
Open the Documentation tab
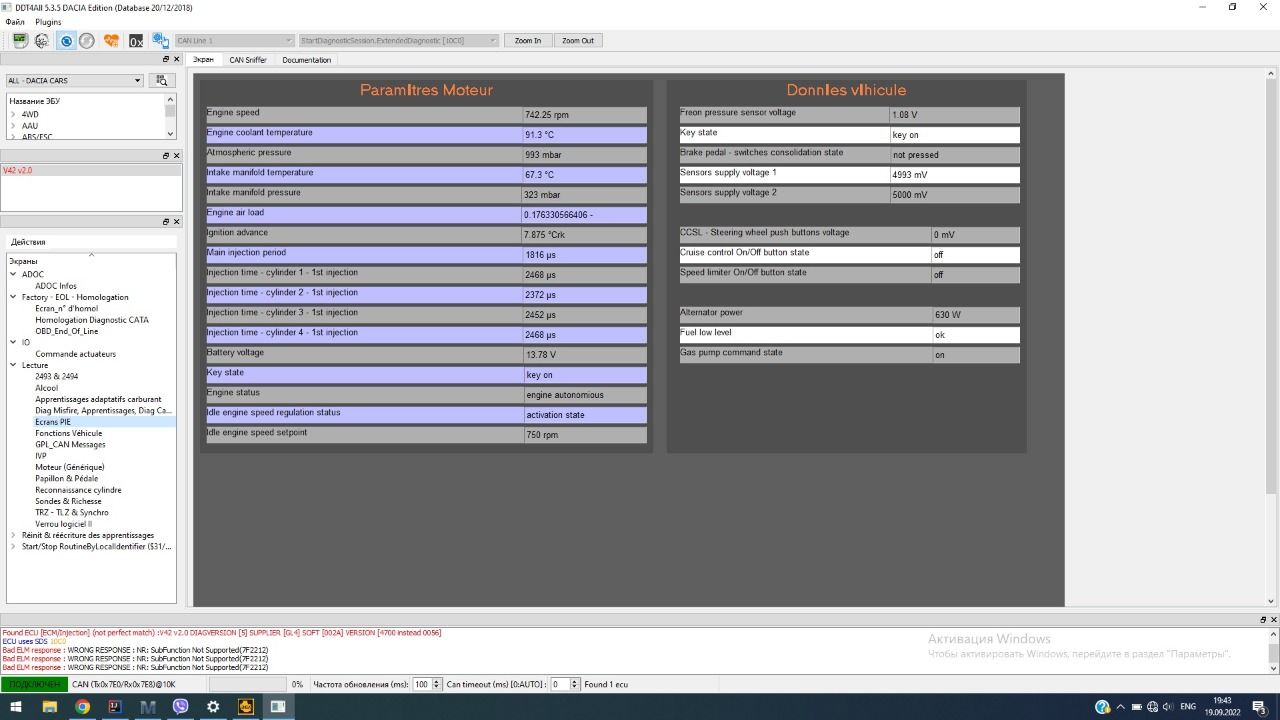point(306,60)
